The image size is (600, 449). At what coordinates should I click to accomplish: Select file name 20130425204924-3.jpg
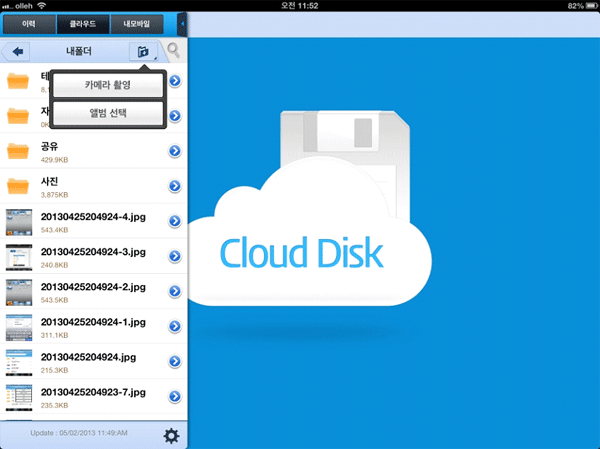coord(93,252)
